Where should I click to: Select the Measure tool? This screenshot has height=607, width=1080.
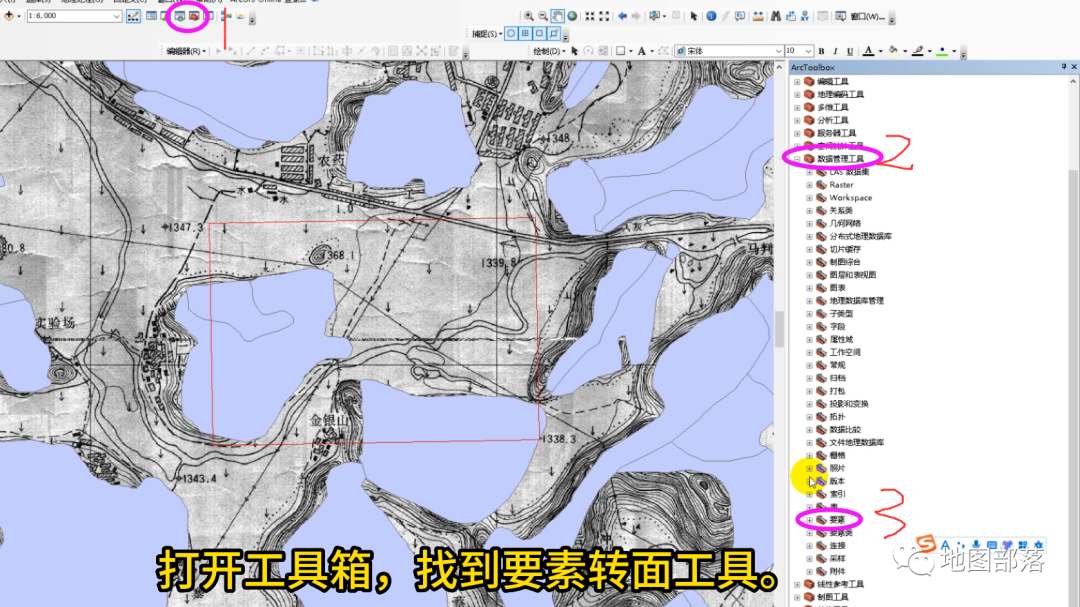tap(758, 16)
